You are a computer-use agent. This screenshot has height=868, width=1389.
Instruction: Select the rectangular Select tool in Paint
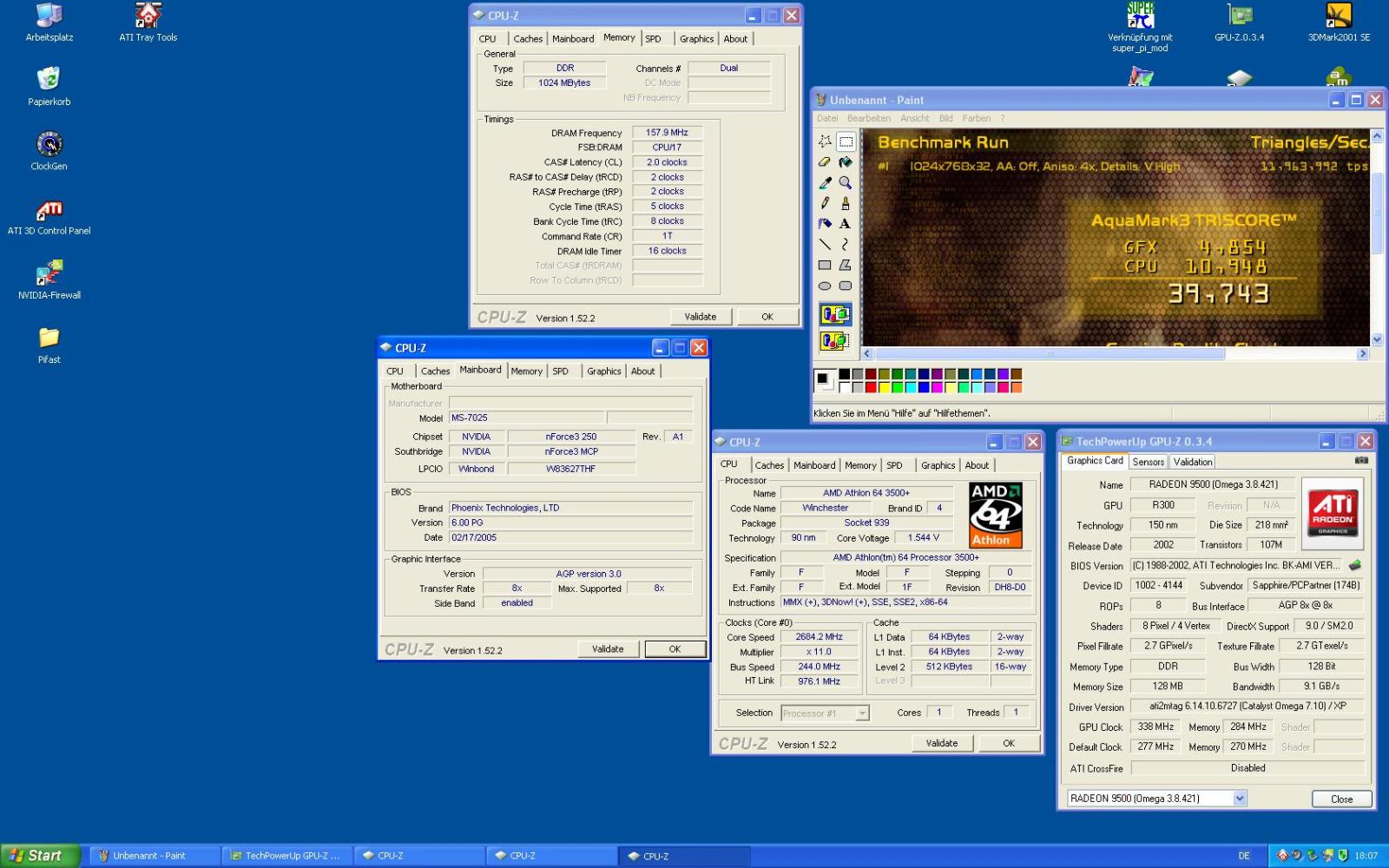tap(846, 141)
